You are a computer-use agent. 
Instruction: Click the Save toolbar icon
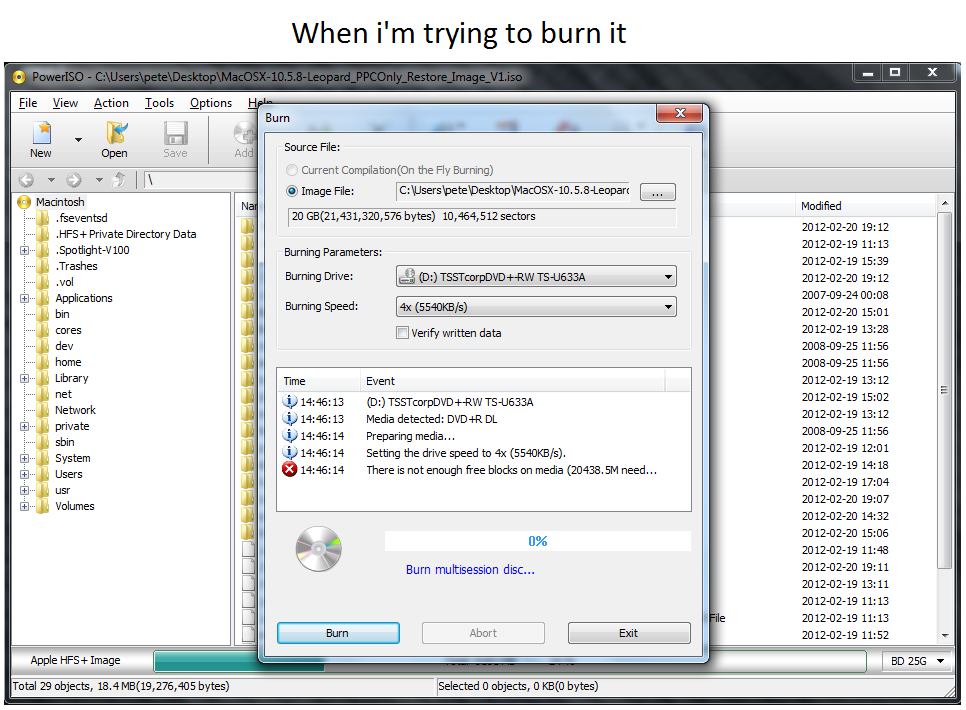176,133
